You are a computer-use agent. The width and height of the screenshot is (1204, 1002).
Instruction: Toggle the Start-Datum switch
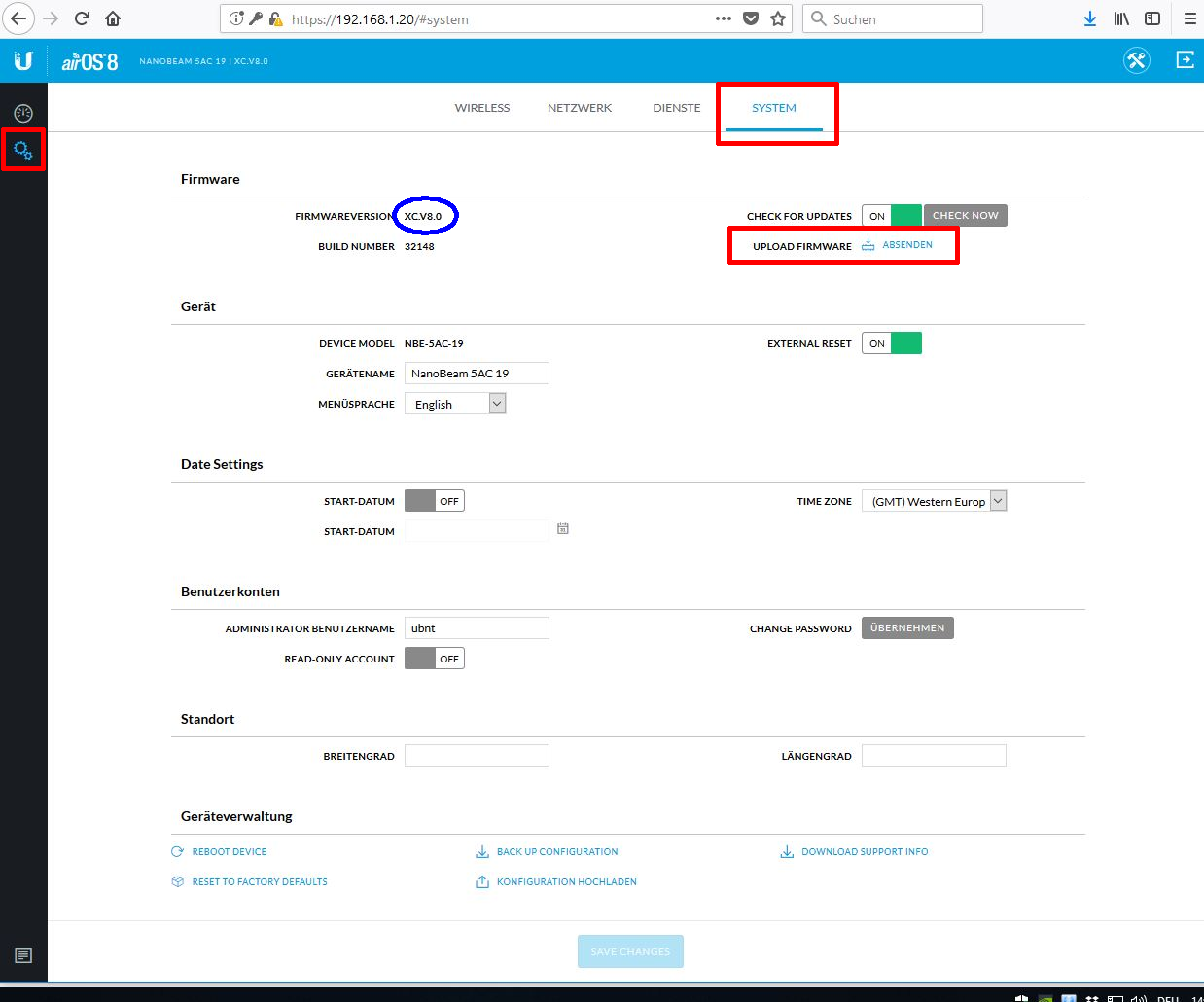pos(435,501)
